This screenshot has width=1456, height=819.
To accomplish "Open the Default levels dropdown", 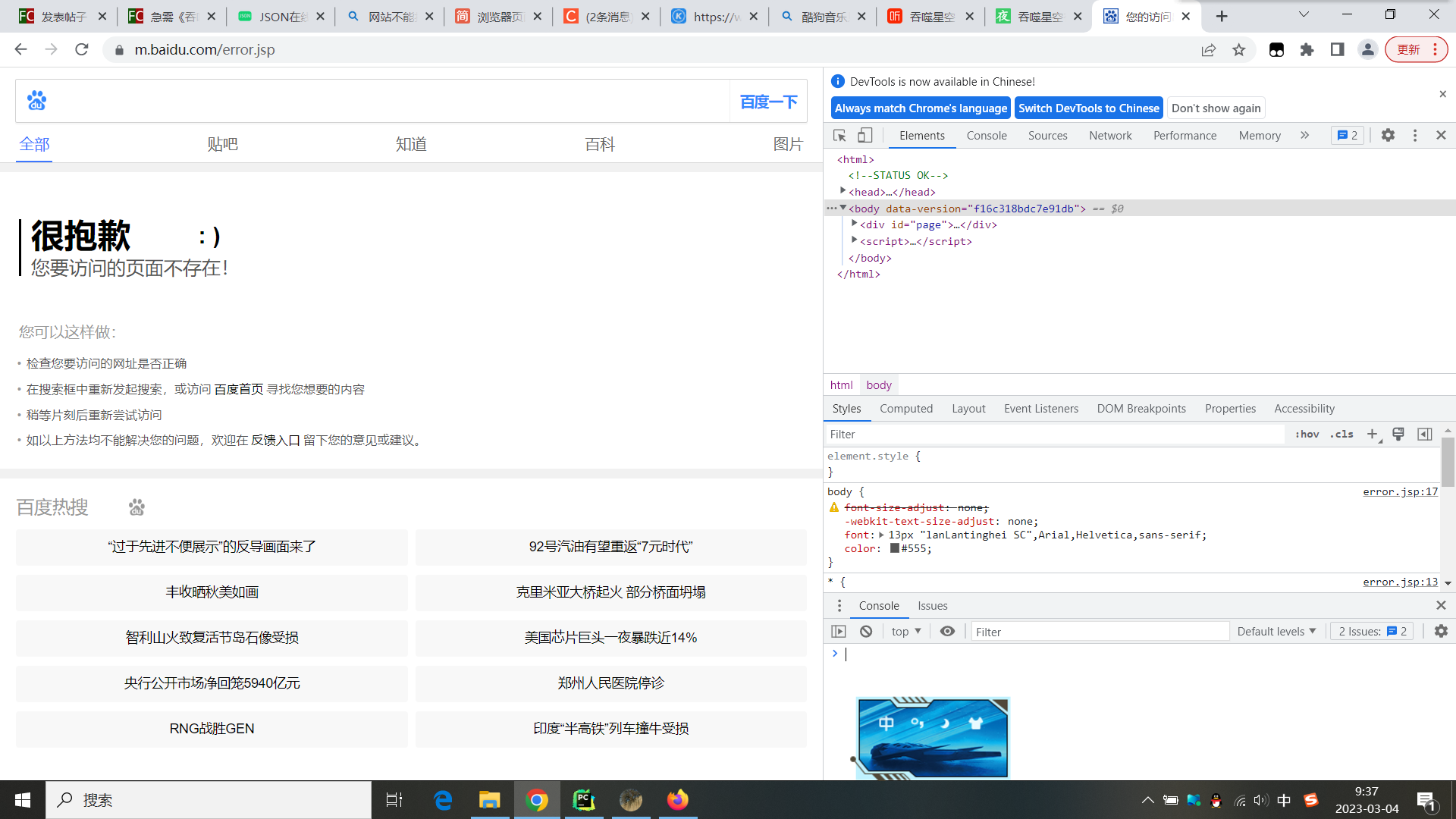I will coord(1276,631).
